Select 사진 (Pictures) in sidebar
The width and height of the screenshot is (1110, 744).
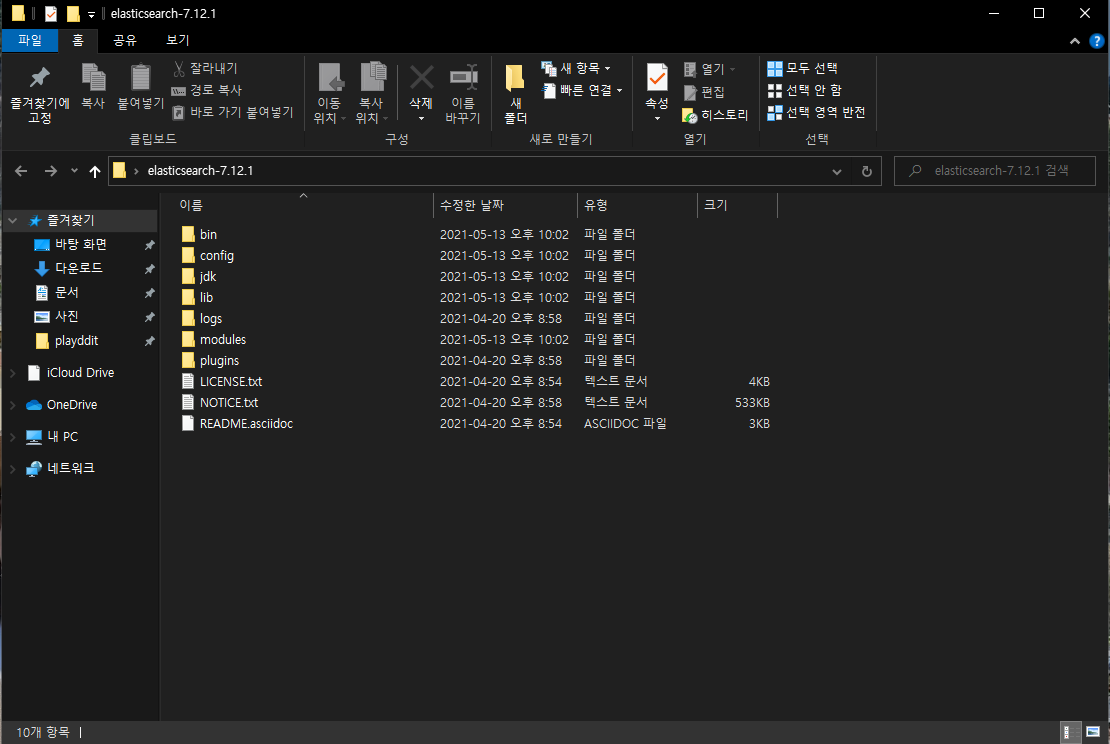point(67,316)
